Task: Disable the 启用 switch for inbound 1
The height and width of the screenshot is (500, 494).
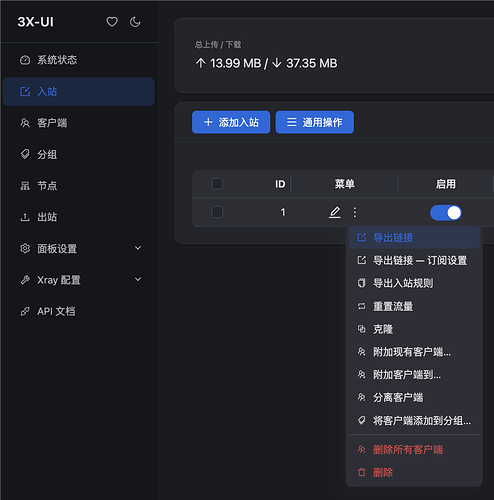Action: coord(446,213)
